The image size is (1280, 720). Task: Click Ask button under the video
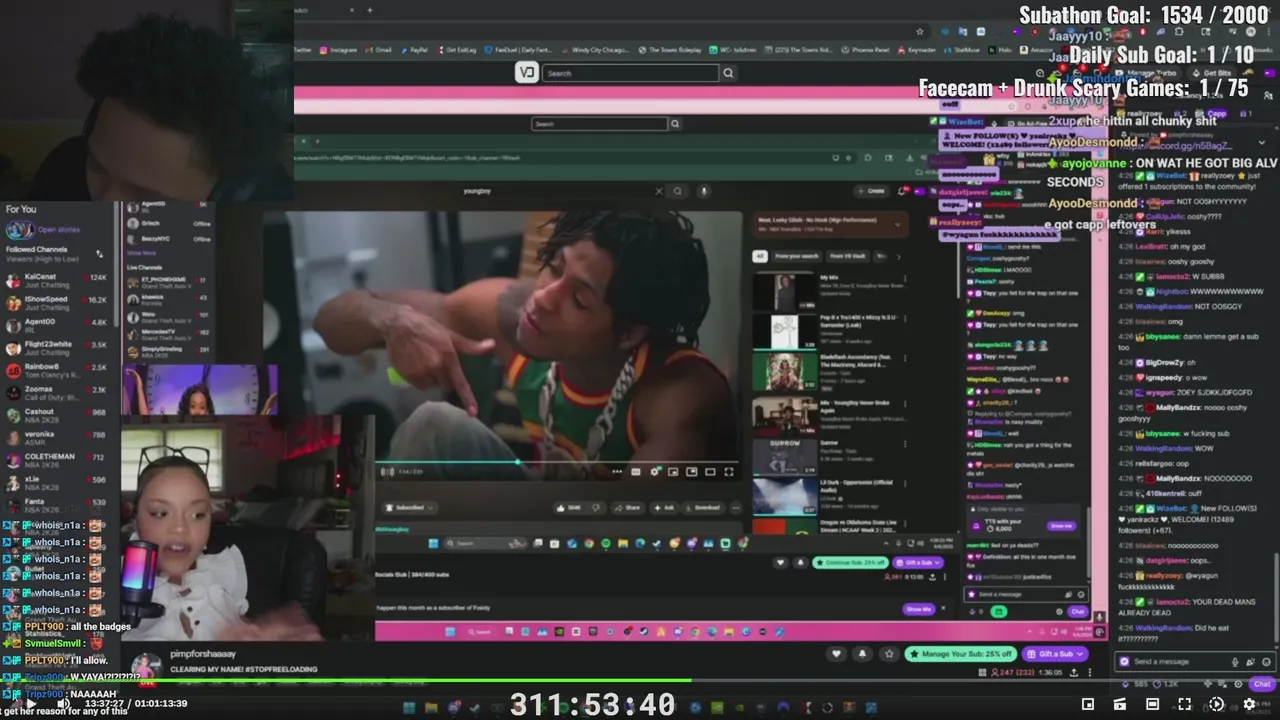click(665, 507)
